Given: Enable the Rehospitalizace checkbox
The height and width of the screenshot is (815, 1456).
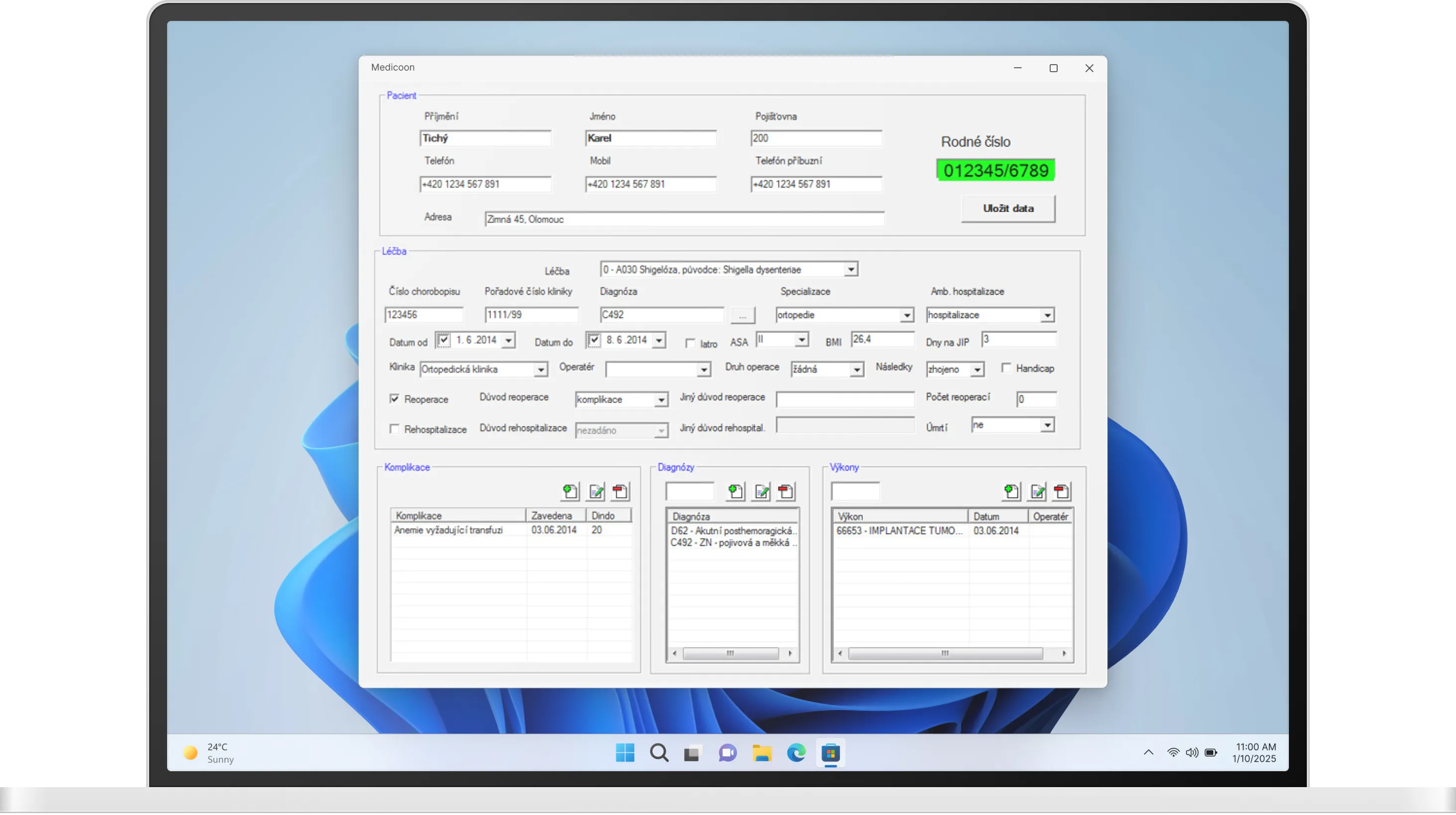Looking at the screenshot, I should click(x=394, y=429).
